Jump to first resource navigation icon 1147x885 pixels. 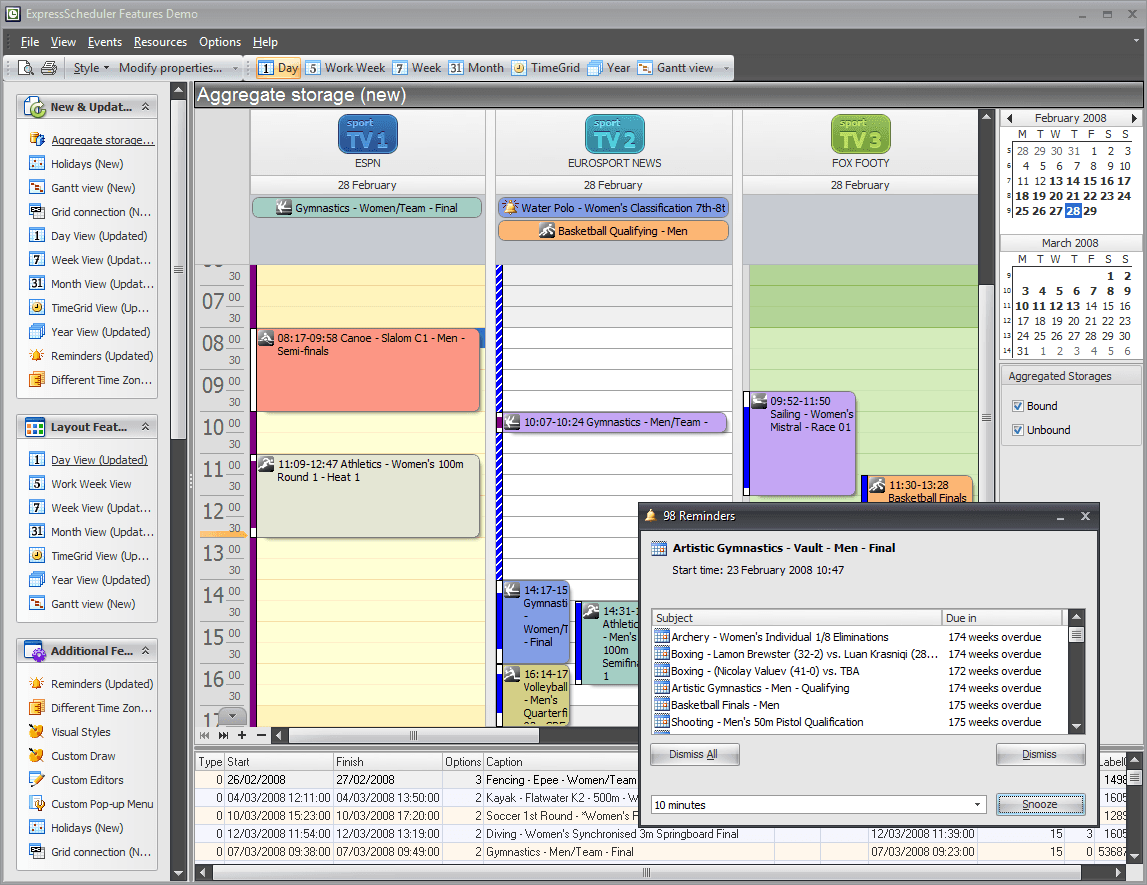tap(204, 735)
